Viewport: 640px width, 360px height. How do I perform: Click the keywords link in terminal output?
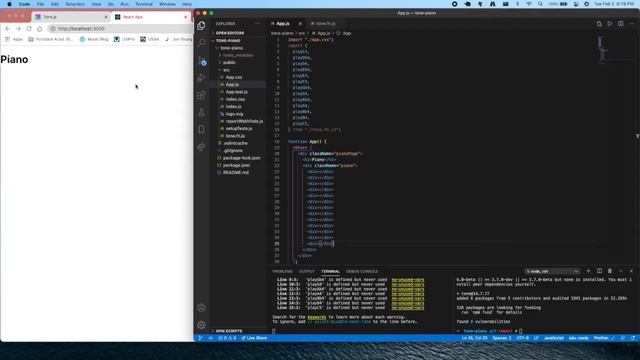317,317
